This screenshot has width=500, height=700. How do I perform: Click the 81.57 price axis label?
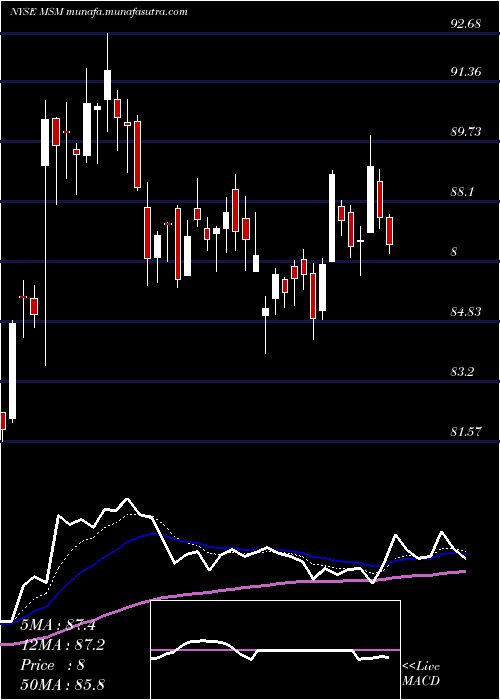coord(466,431)
